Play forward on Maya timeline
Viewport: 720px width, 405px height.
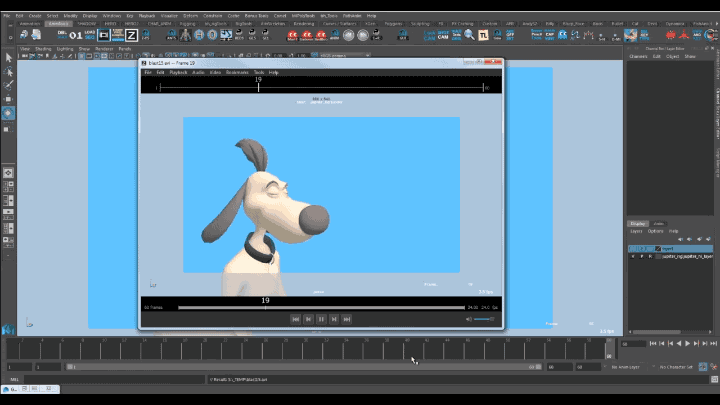coord(687,343)
